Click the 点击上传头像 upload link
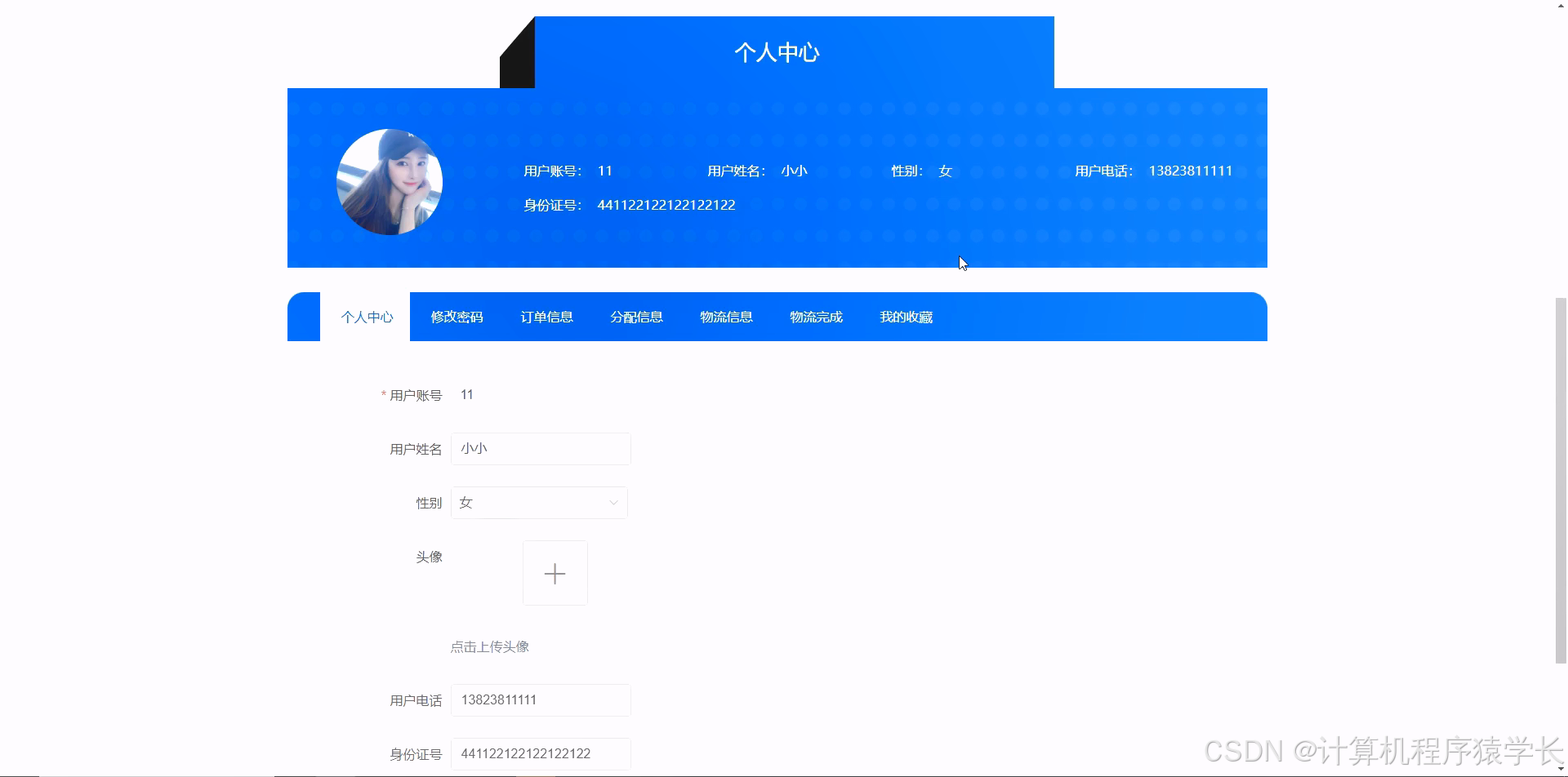1568x777 pixels. click(488, 646)
